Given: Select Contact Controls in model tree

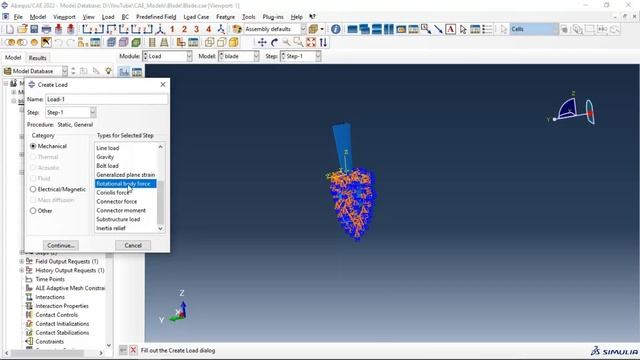Looking at the screenshot, I should coord(56,315).
